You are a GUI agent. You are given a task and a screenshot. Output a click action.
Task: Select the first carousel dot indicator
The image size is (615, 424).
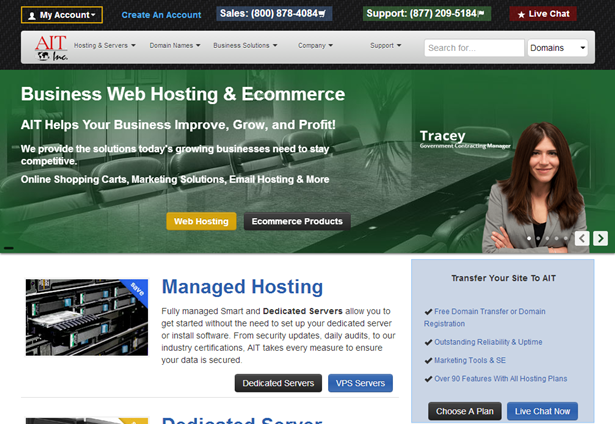(529, 238)
